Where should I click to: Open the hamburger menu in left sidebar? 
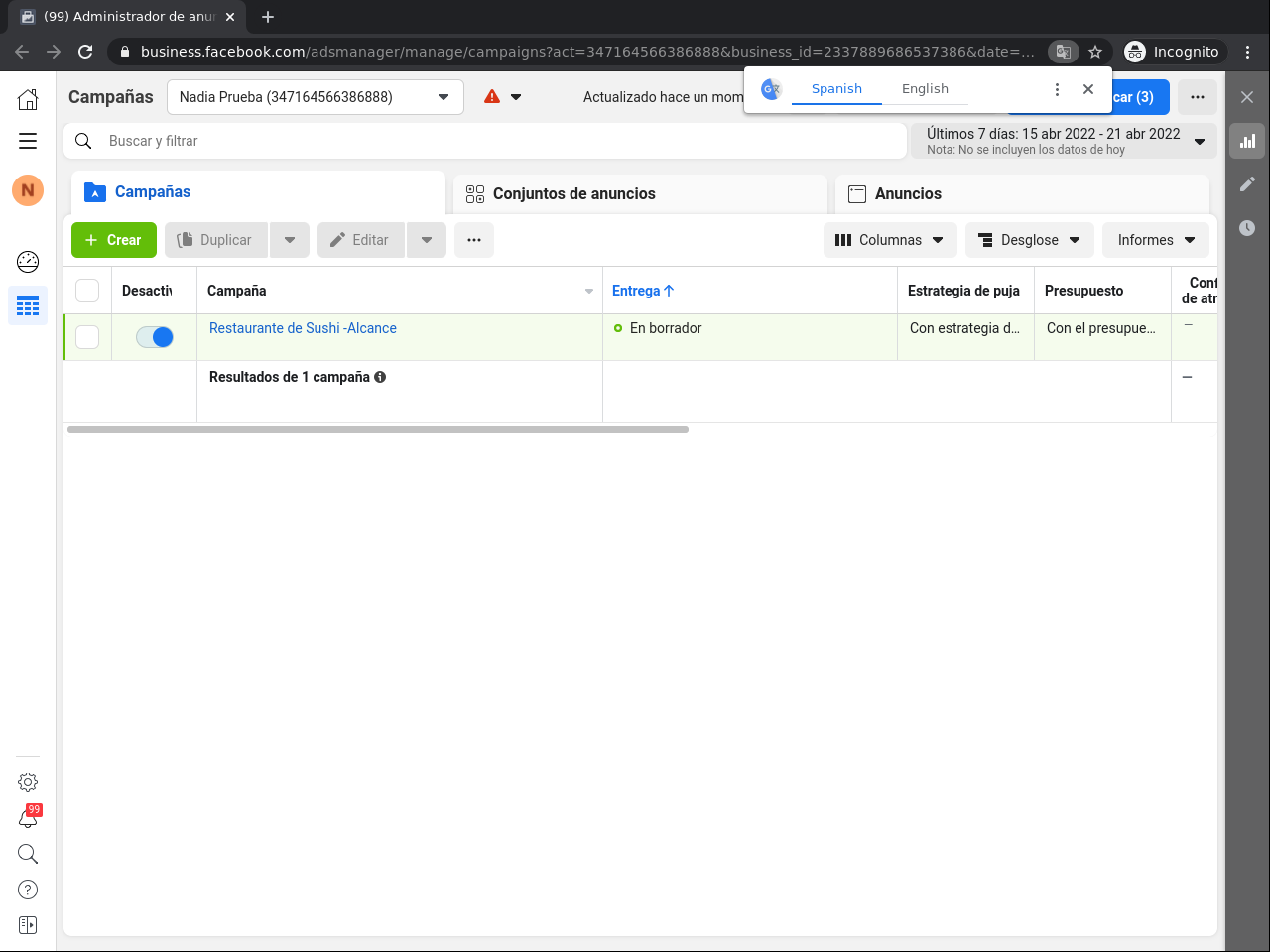pos(28,141)
